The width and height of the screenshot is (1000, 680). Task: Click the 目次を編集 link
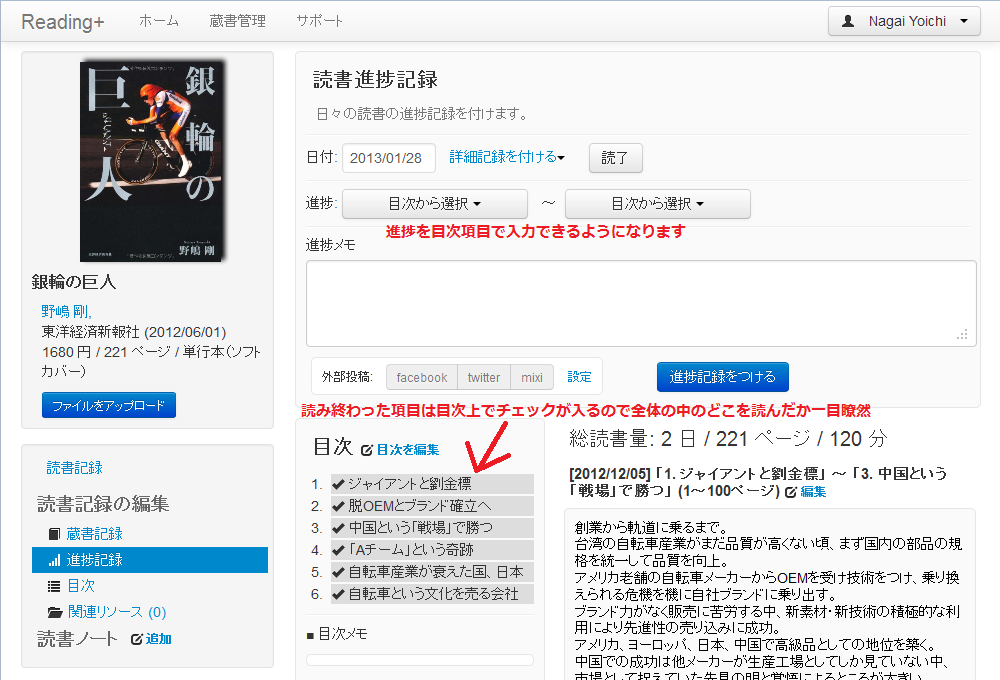[408, 450]
